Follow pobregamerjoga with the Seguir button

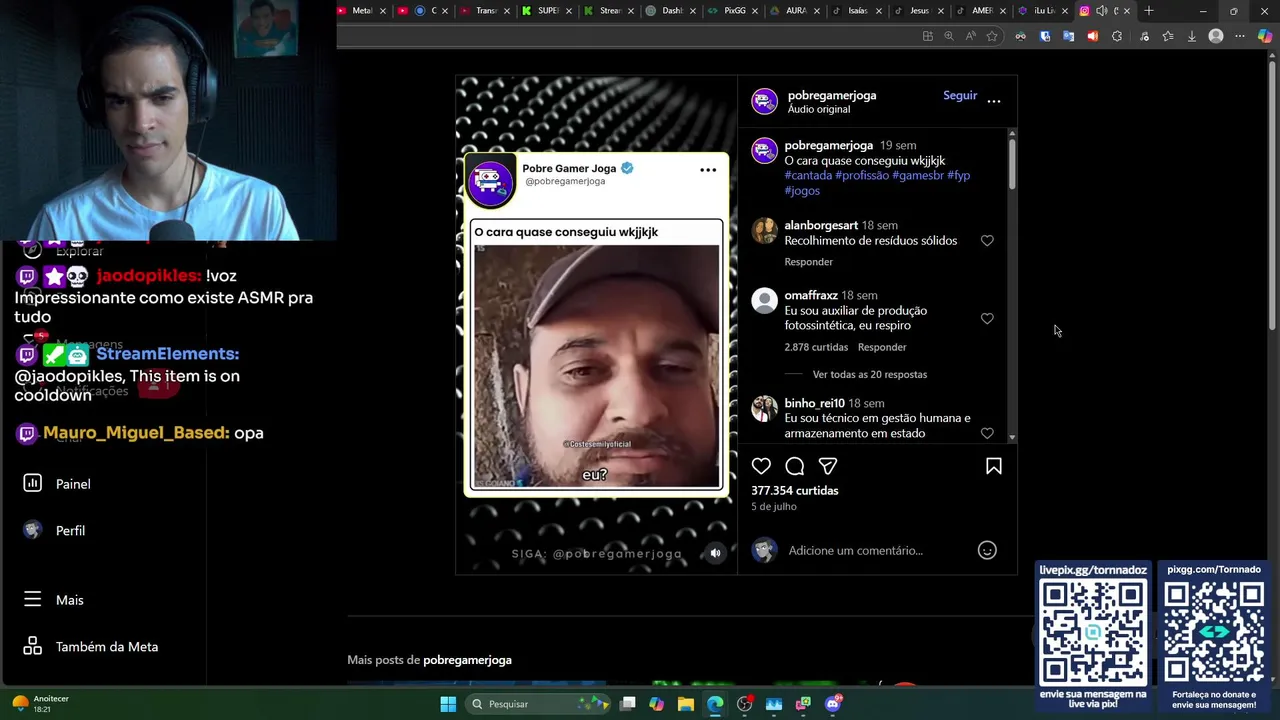[960, 95]
